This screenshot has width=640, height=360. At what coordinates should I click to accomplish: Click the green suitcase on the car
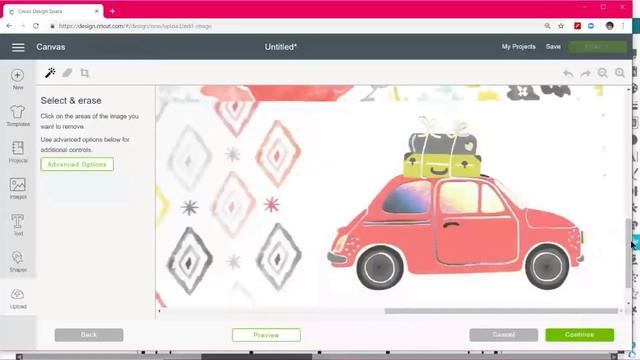442,166
